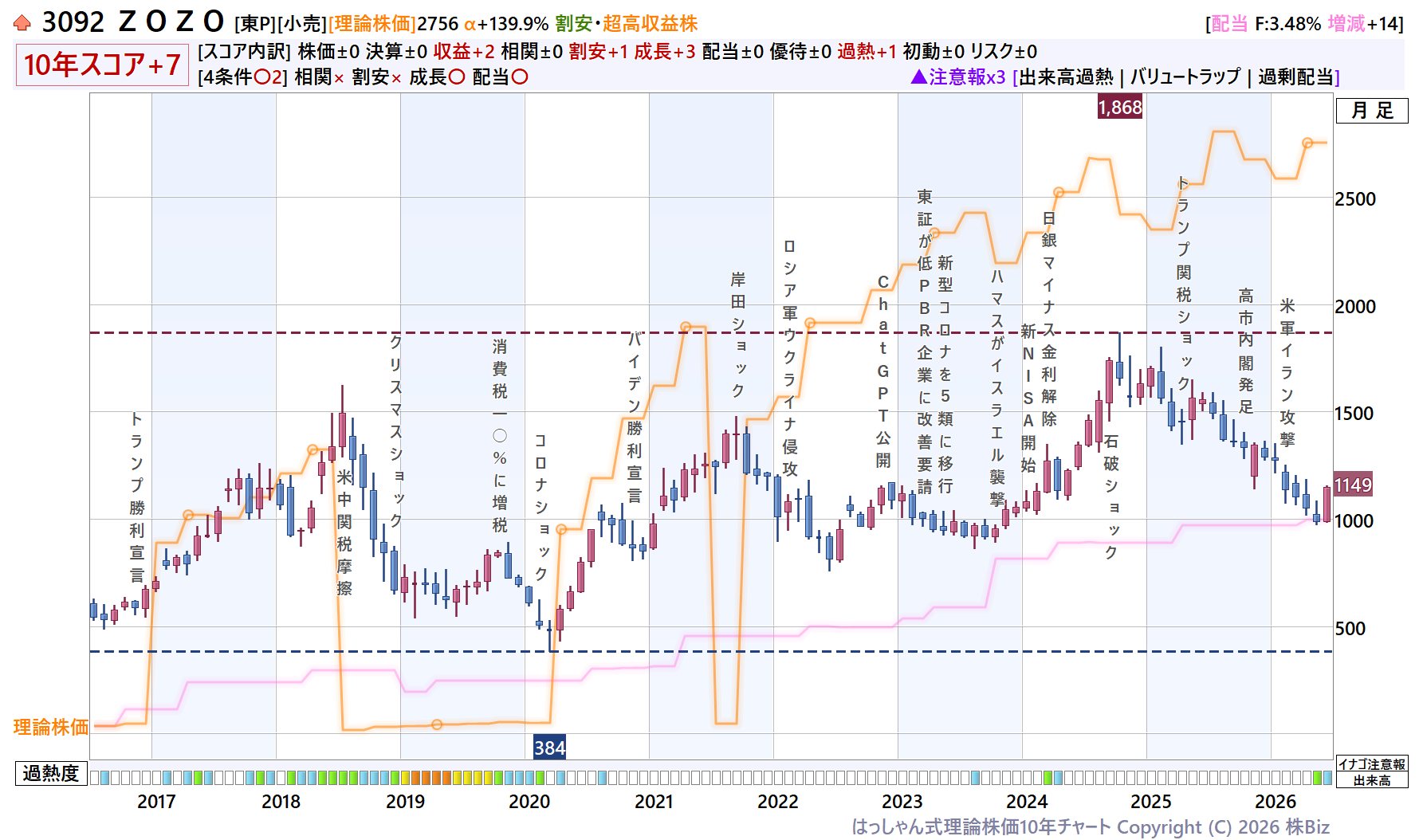This screenshot has width=1419, height=840.
Task: Click the 384 low price label
Action: [549, 748]
